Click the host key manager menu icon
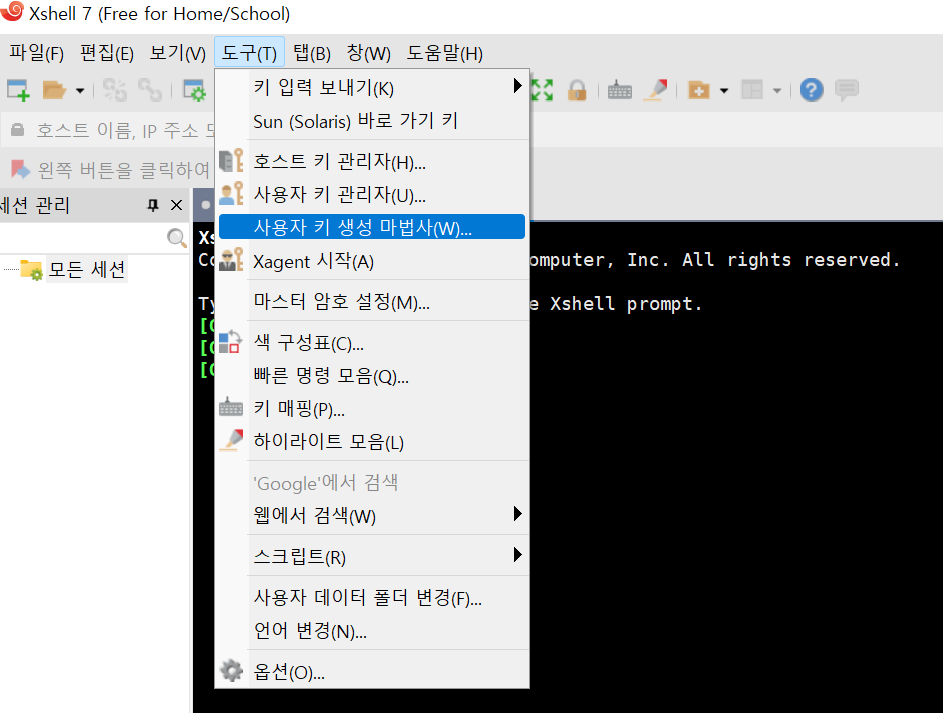The image size is (943, 713). pyautogui.click(x=231, y=161)
